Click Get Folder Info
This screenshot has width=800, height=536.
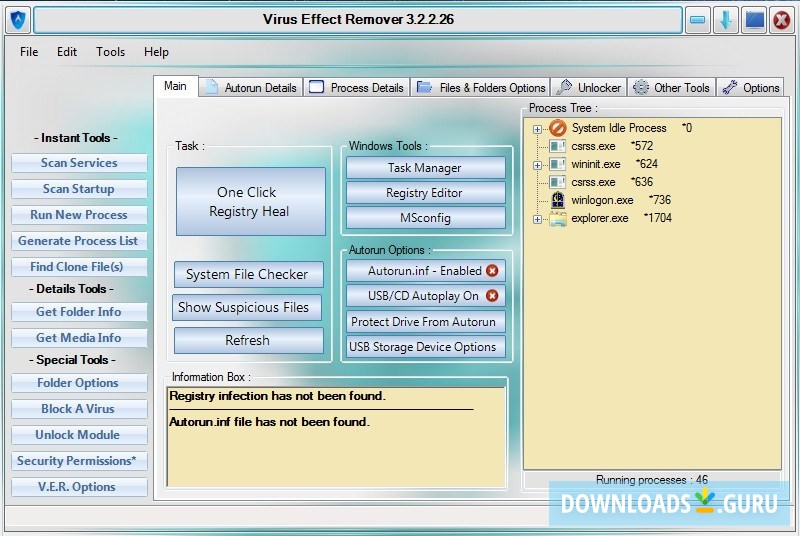(79, 312)
